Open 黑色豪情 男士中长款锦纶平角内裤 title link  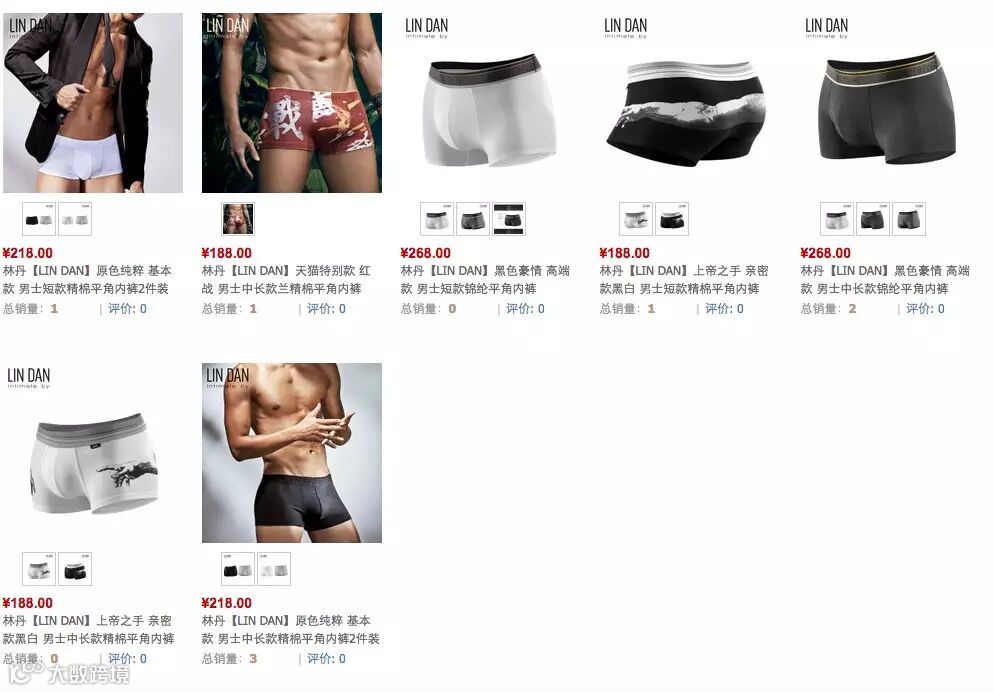coord(885,280)
